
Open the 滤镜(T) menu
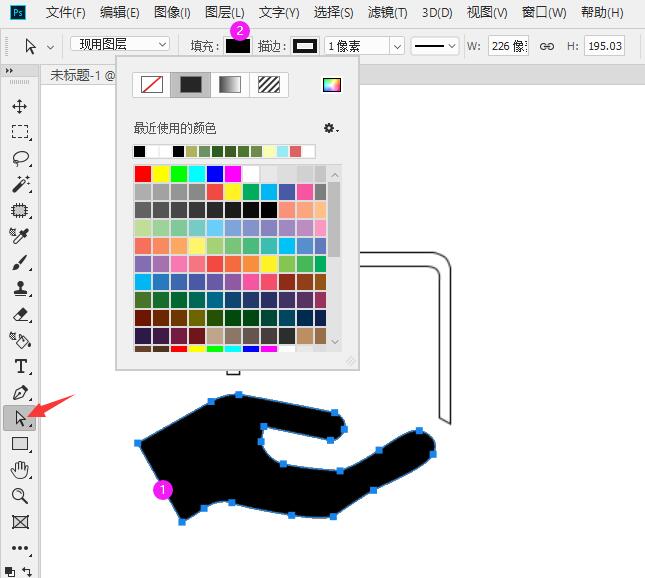pos(387,13)
